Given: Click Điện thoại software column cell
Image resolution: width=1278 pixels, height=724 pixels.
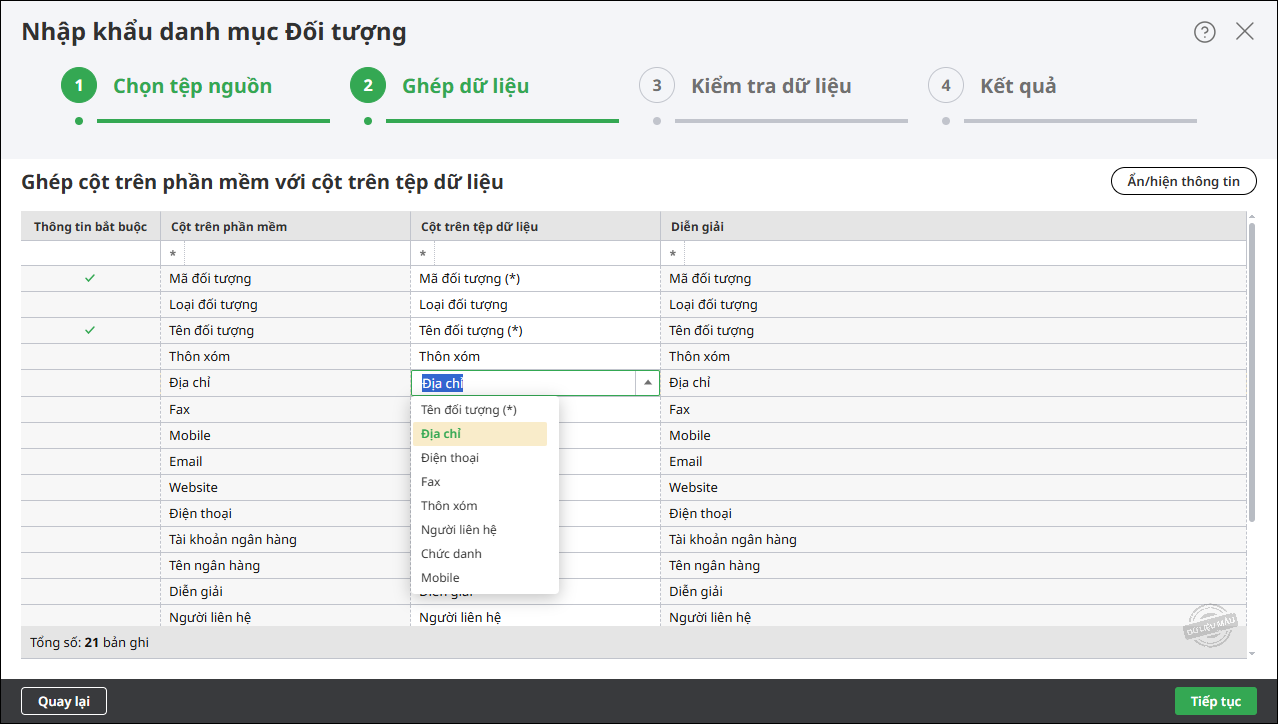Looking at the screenshot, I should (285, 514).
